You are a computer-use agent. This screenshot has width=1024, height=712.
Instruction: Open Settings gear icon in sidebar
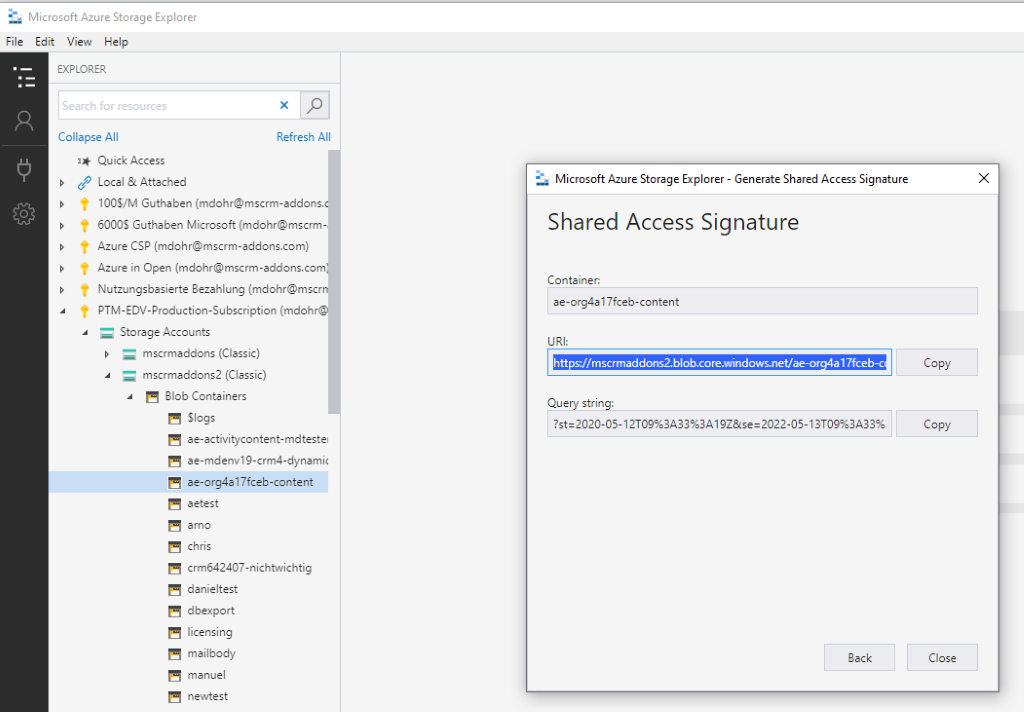24,214
